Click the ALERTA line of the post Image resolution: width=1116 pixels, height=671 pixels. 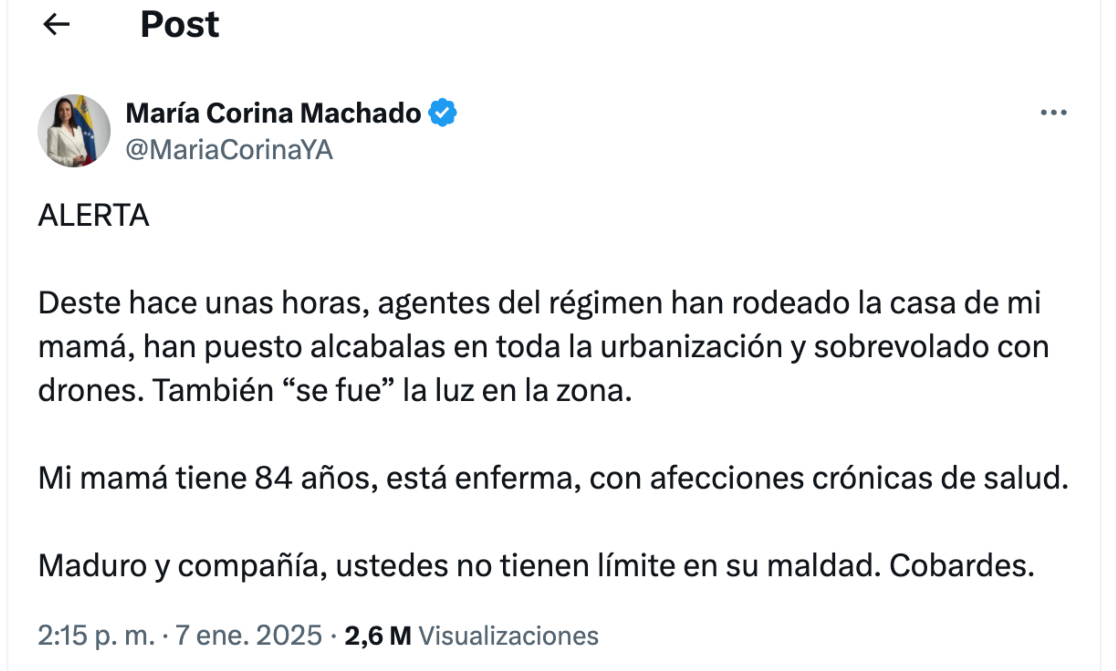tap(94, 216)
